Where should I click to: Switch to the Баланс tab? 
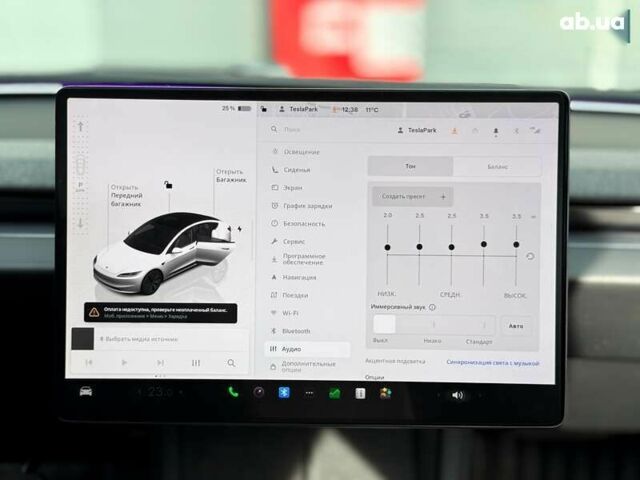(x=497, y=167)
